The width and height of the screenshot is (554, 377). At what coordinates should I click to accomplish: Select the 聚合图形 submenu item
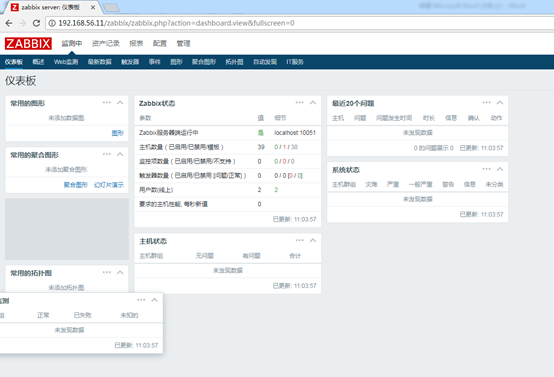[x=204, y=62]
